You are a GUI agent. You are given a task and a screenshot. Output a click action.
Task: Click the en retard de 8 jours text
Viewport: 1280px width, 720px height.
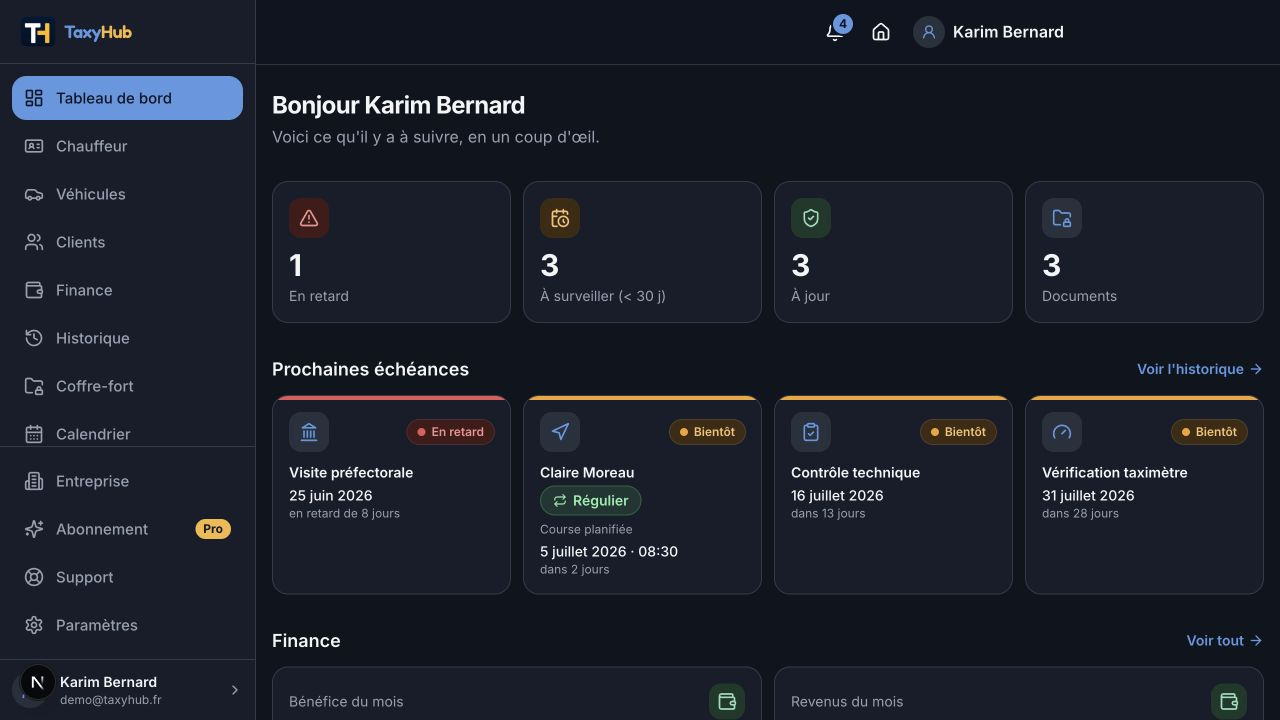pos(344,513)
